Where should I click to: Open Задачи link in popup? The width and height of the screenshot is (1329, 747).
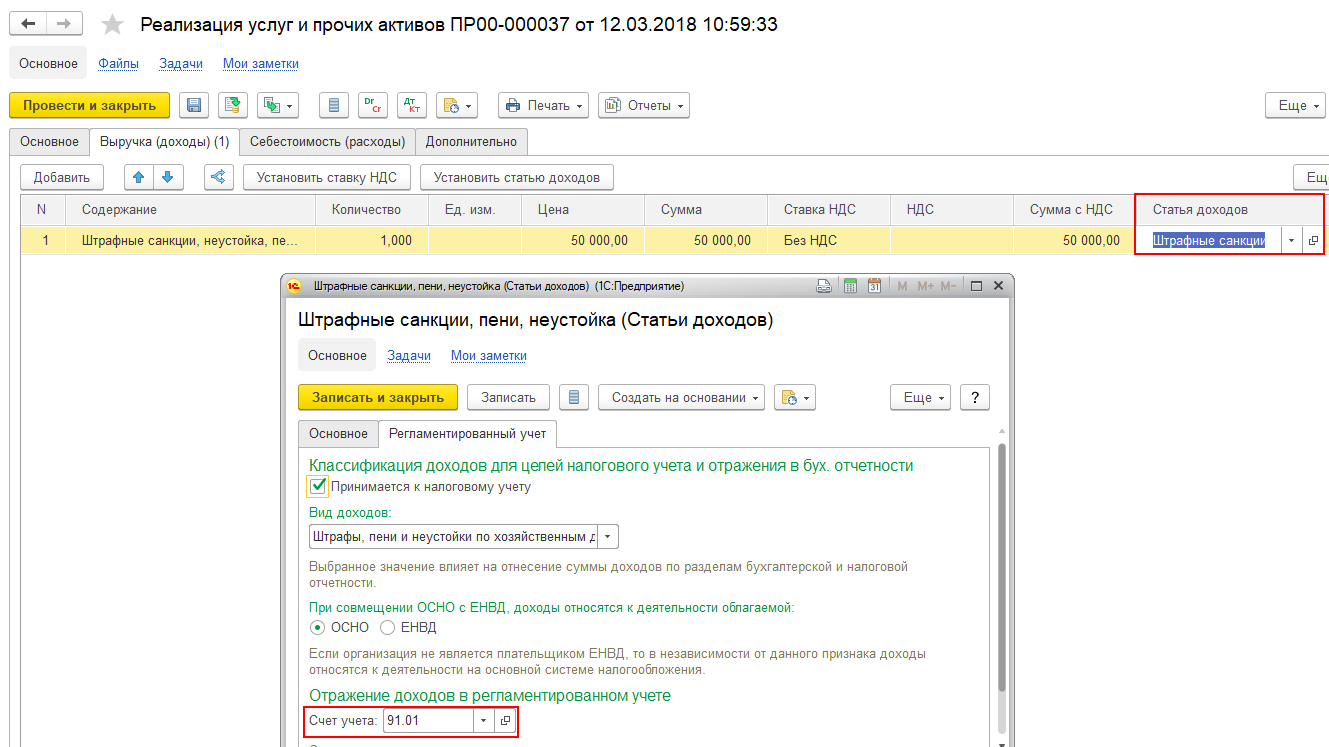(409, 355)
